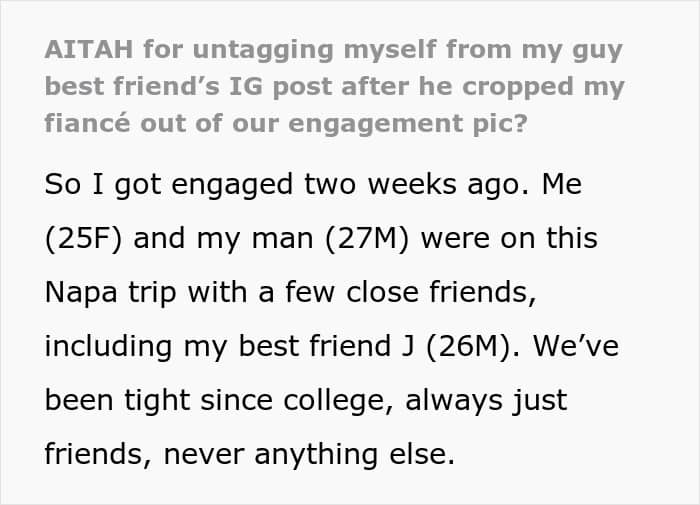Click the word 'Napa' in the body text
Image resolution: width=700 pixels, height=505 pixels.
(81, 292)
